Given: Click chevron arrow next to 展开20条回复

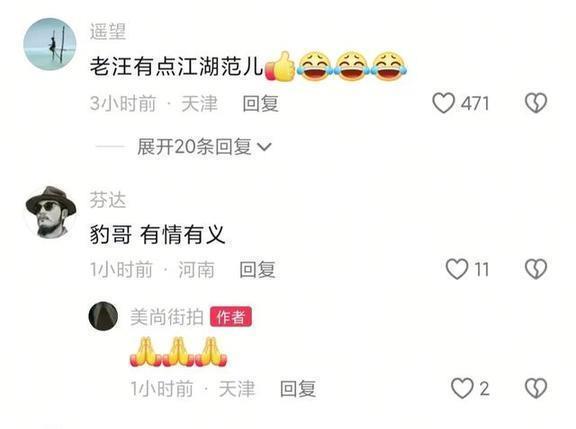Looking at the screenshot, I should pos(264,147).
